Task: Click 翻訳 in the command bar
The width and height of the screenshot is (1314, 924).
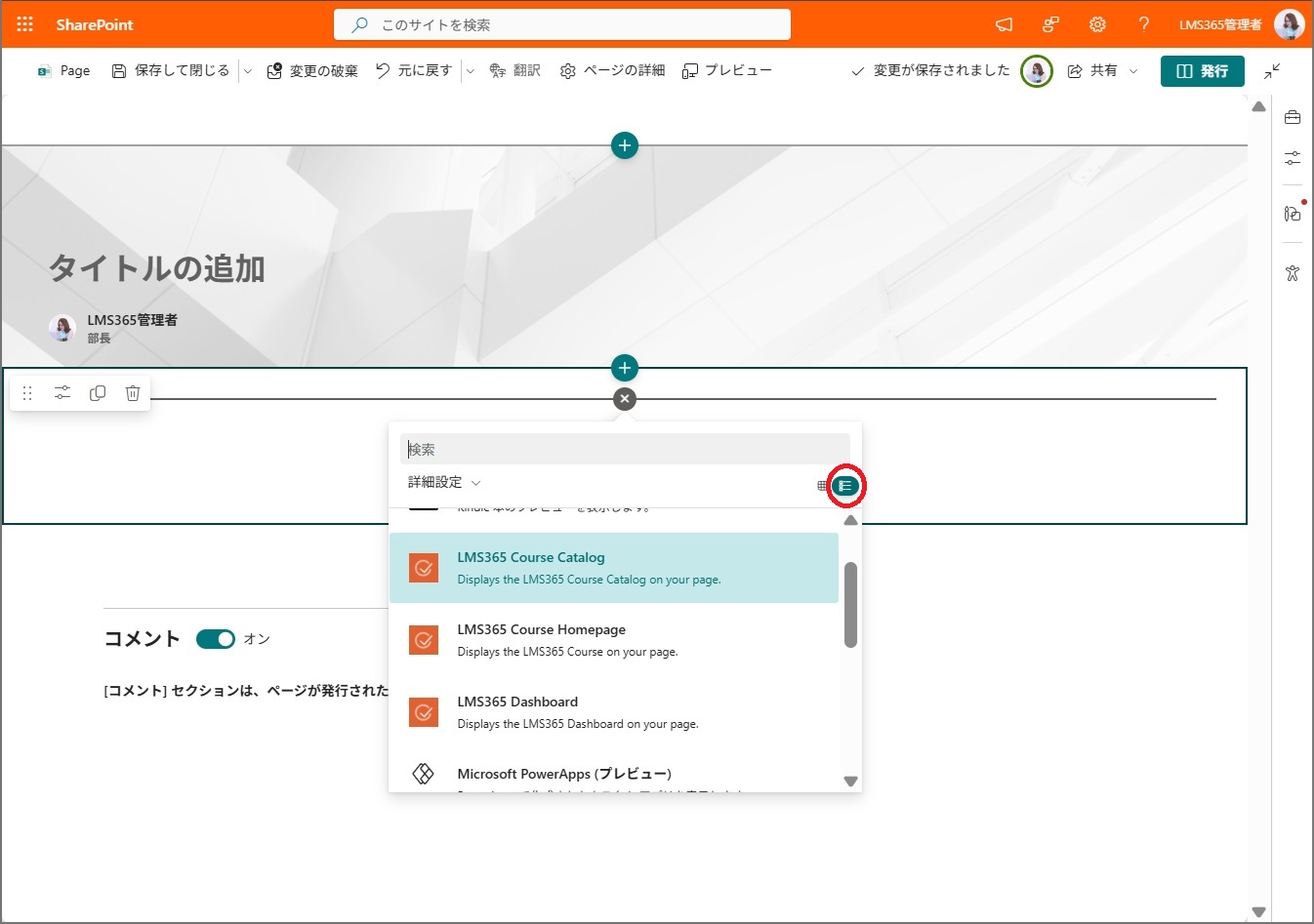Action: pos(514,71)
